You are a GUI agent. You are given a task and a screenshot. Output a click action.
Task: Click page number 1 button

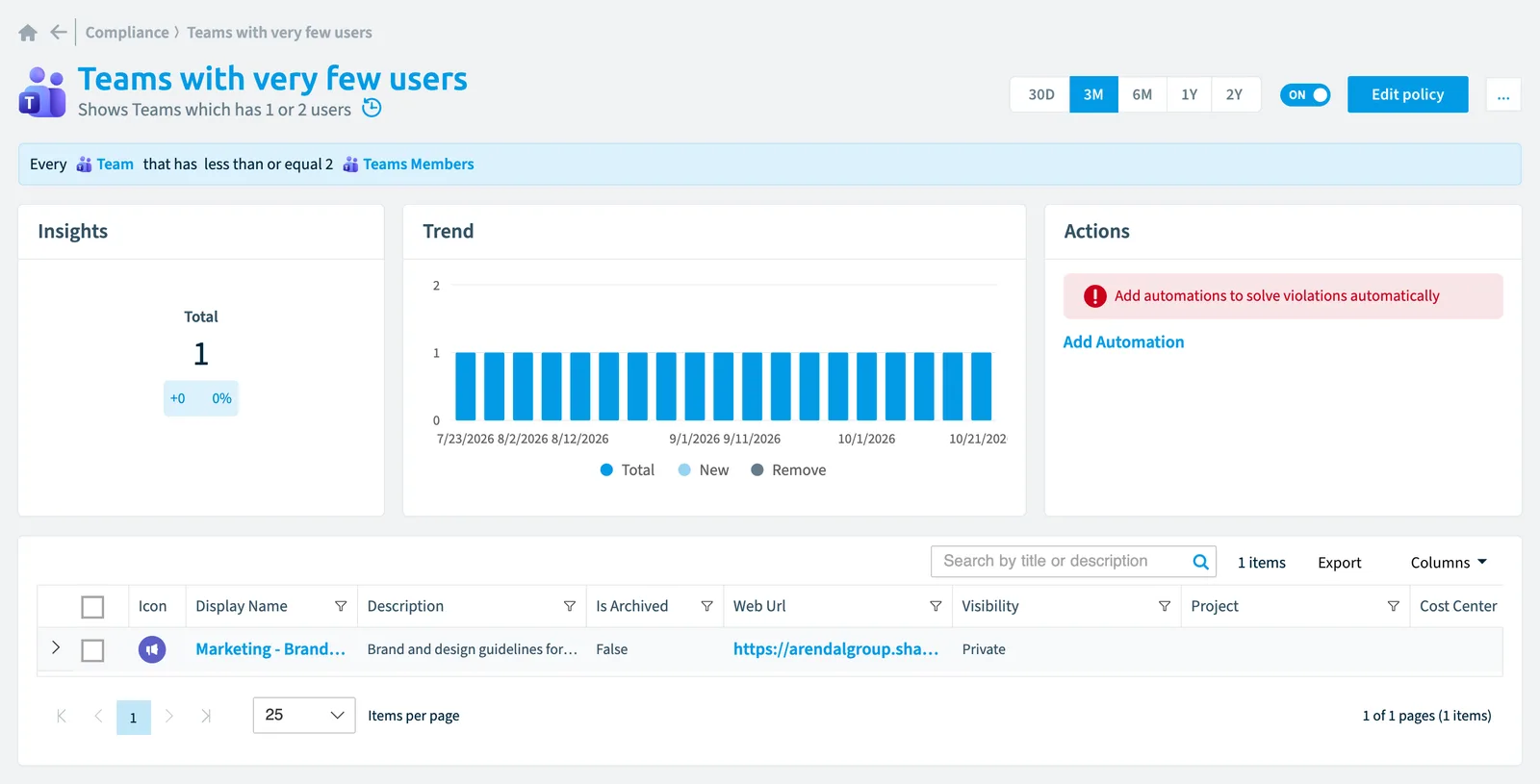point(134,717)
